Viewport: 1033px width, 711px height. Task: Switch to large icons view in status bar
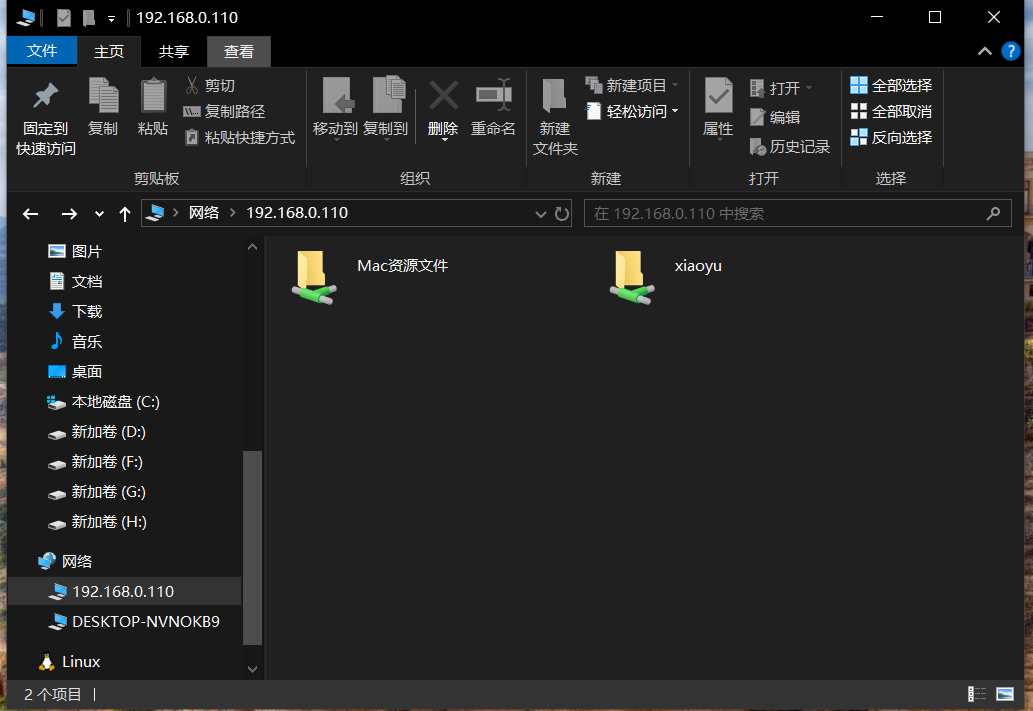[x=1004, y=694]
